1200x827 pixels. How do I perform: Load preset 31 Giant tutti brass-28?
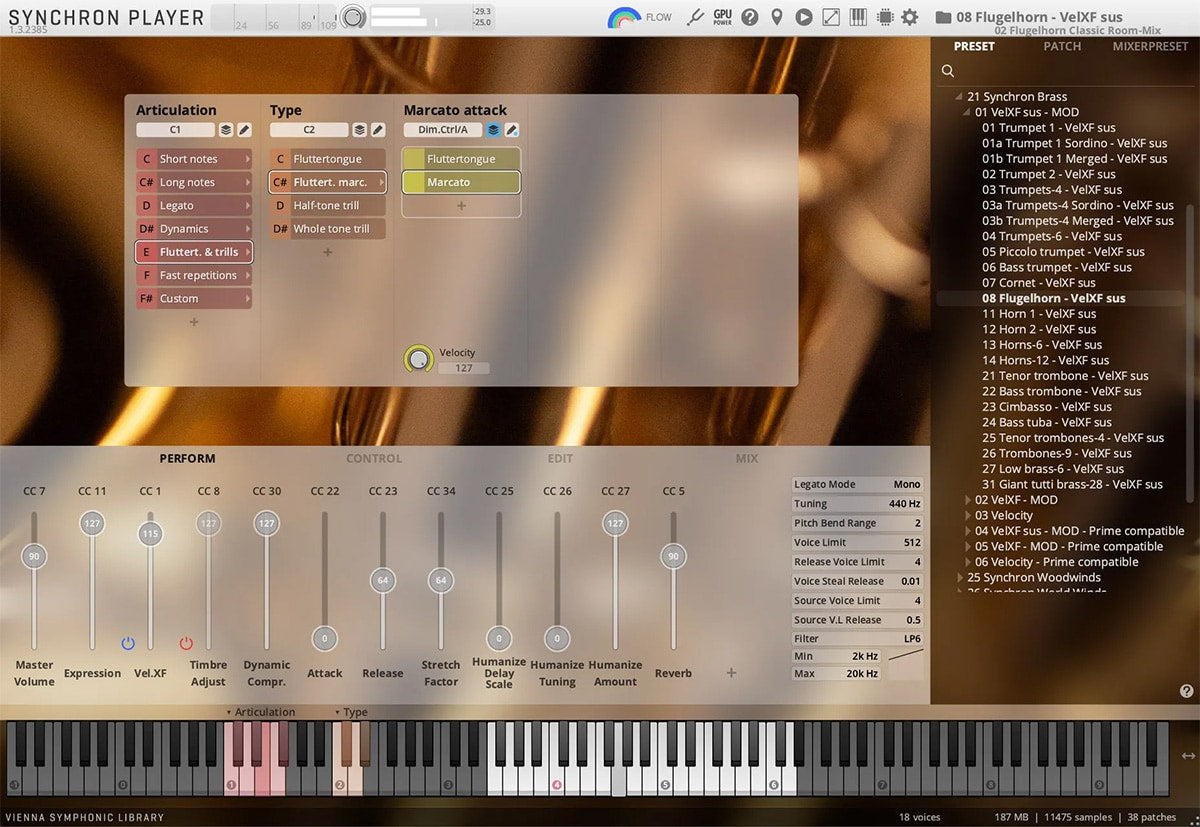1072,484
